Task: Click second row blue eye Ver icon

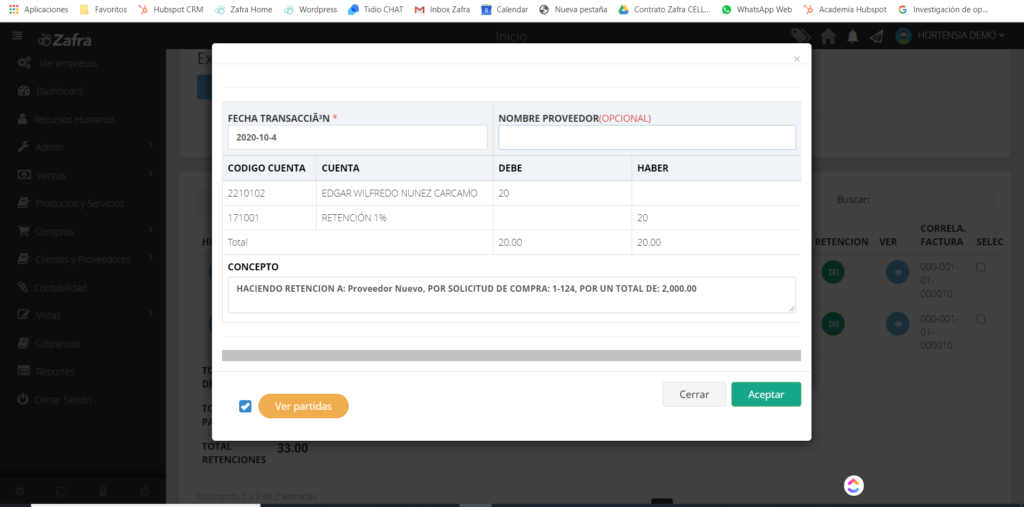Action: tap(898, 323)
